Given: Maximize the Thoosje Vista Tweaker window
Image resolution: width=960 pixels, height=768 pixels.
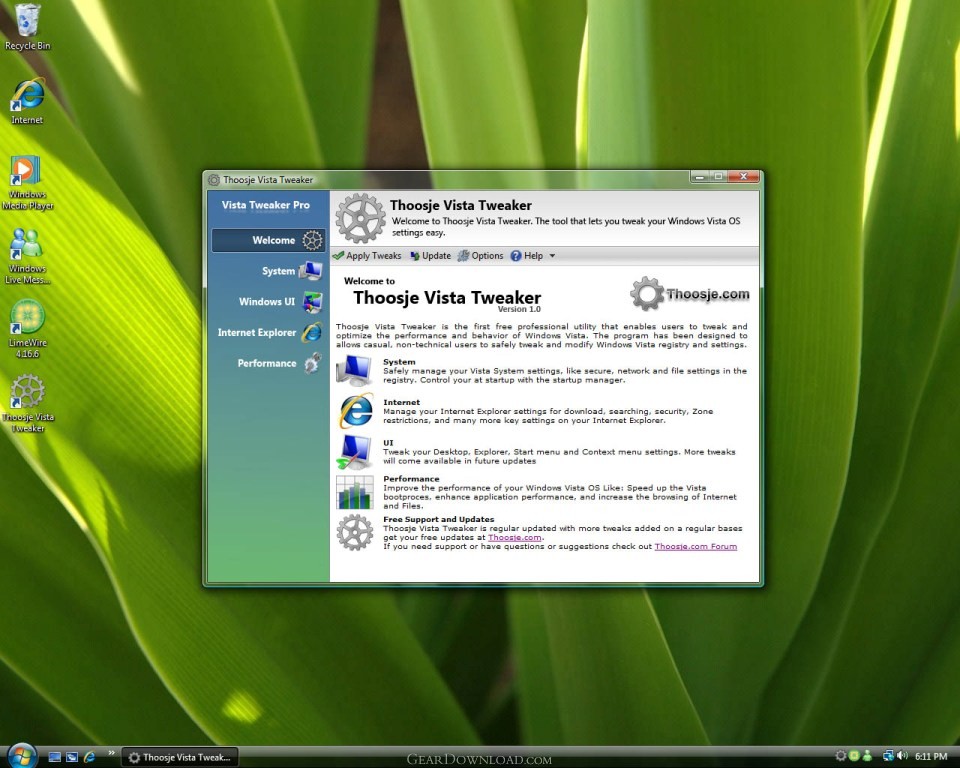Looking at the screenshot, I should tap(719, 176).
